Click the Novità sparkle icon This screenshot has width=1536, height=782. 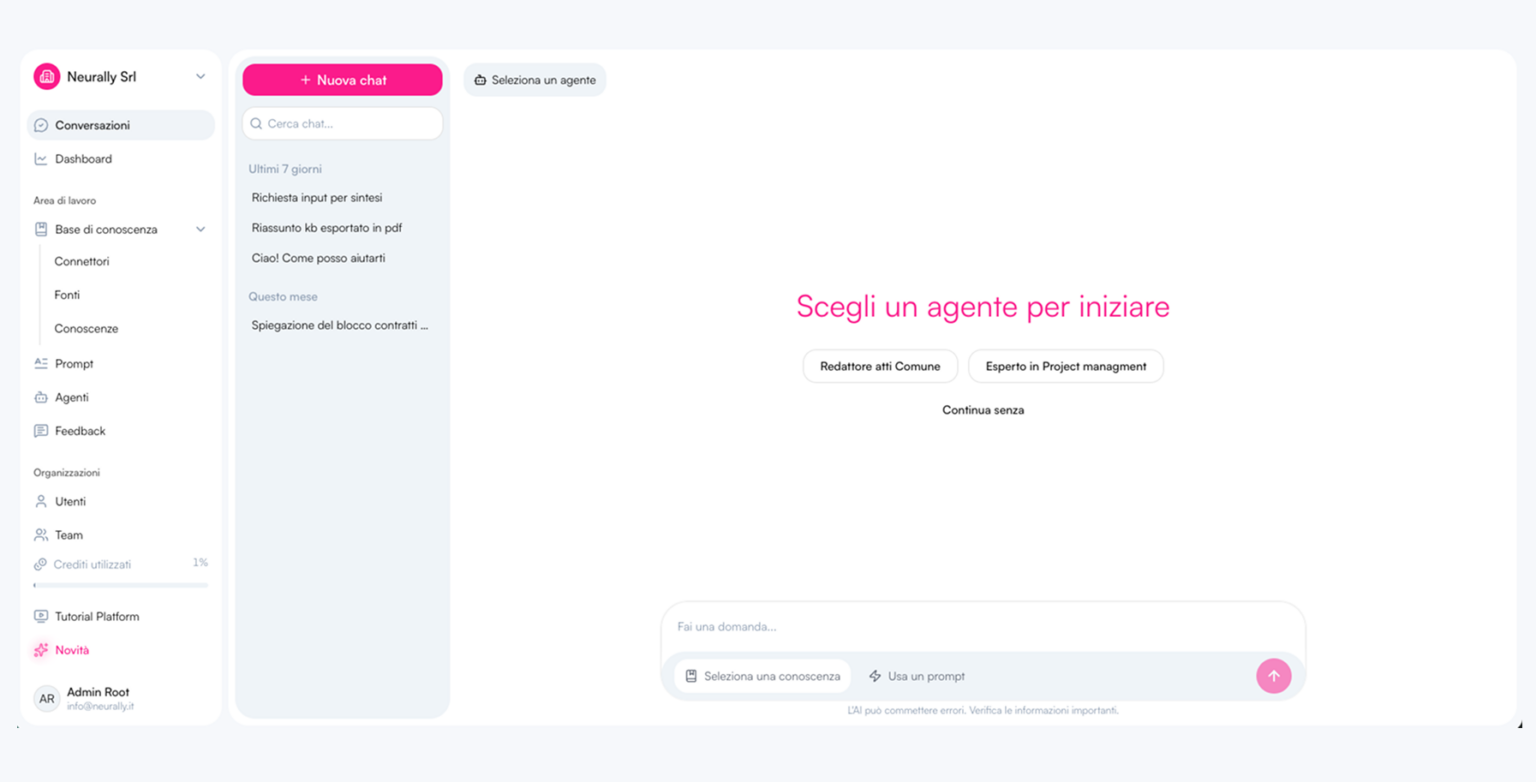pyautogui.click(x=41, y=650)
